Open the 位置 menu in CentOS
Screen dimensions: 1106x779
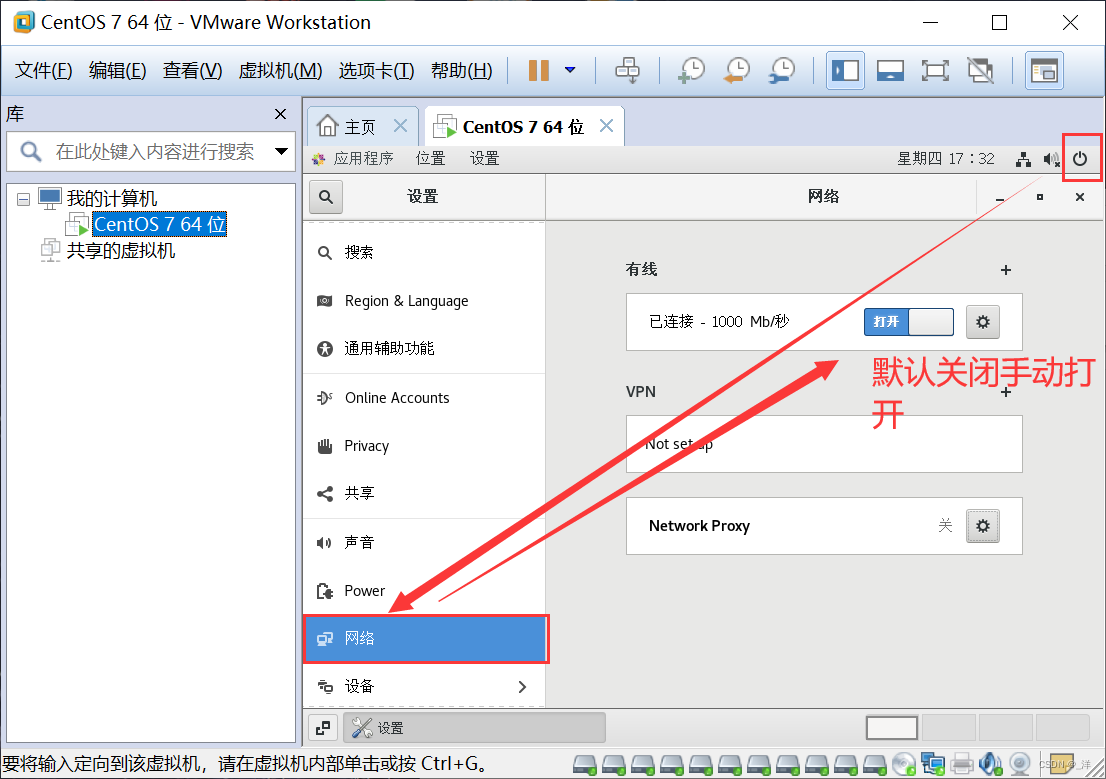[x=430, y=159]
